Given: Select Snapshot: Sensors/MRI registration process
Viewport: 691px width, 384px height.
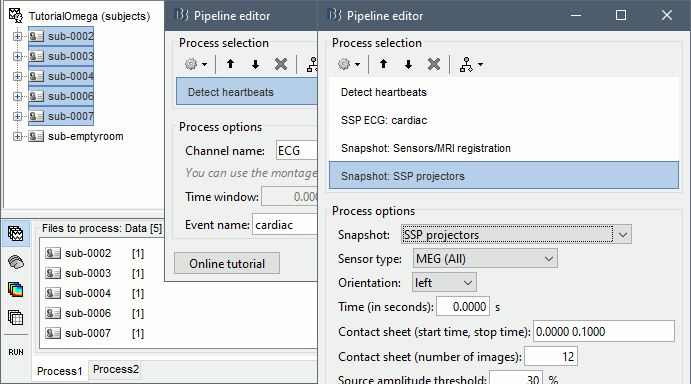Looking at the screenshot, I should click(504, 148).
